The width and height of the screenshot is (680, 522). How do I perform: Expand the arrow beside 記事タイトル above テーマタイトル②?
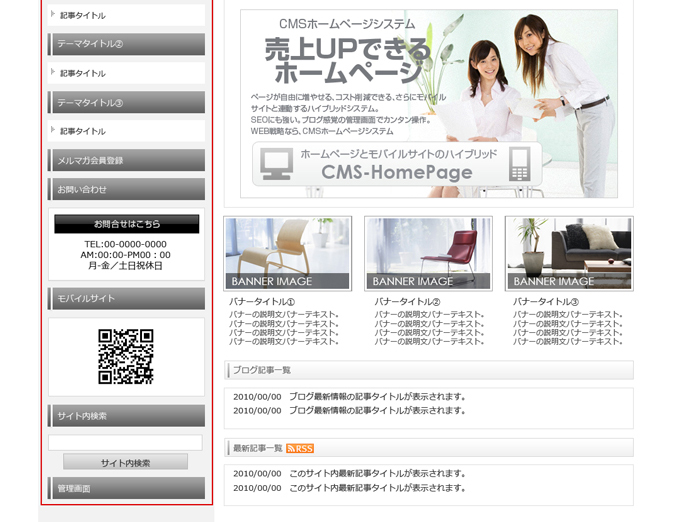53,15
